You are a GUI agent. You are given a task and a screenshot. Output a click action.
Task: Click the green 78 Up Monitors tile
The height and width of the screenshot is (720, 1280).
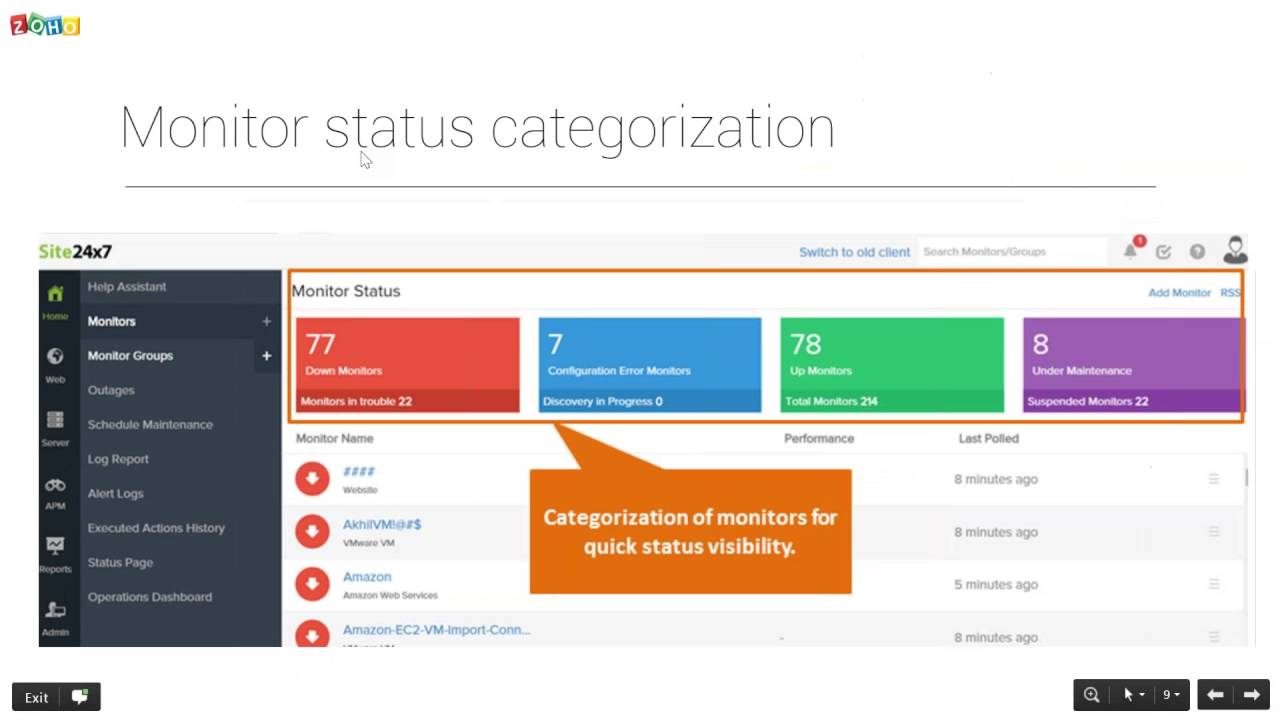[892, 365]
